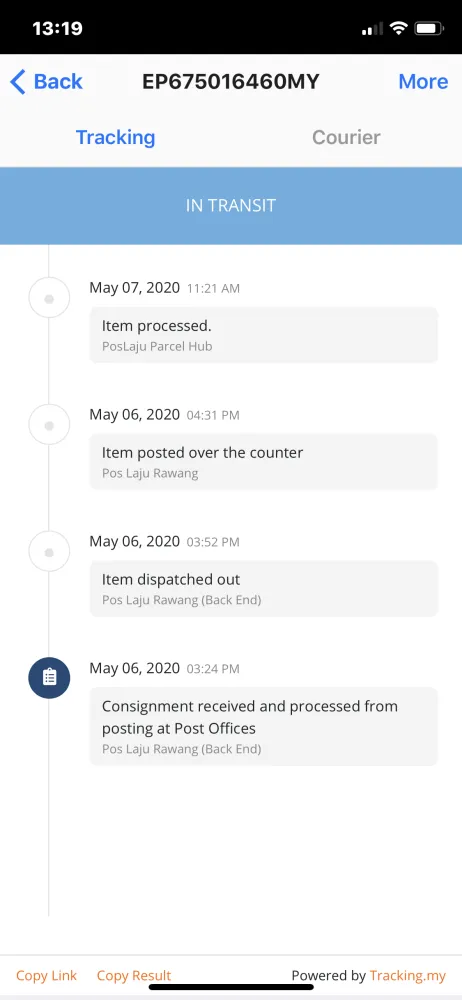Open the Item dispatched out event card
Image resolution: width=462 pixels, height=1000 pixels.
click(264, 589)
